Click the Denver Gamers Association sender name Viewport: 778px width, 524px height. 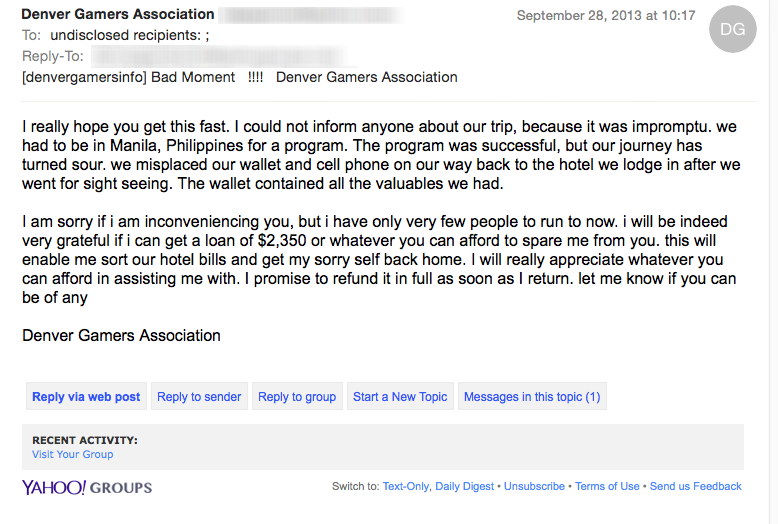[118, 14]
